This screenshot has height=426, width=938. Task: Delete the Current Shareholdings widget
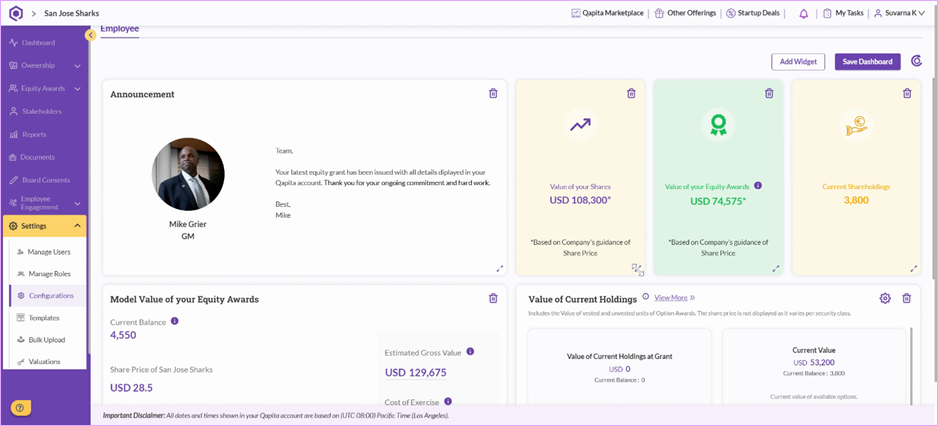pos(907,93)
